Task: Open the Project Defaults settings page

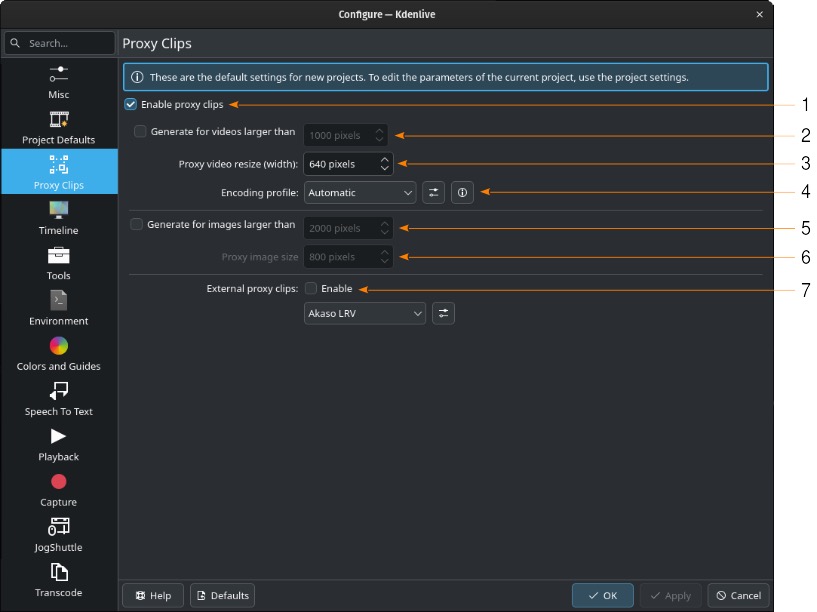Action: [x=58, y=127]
